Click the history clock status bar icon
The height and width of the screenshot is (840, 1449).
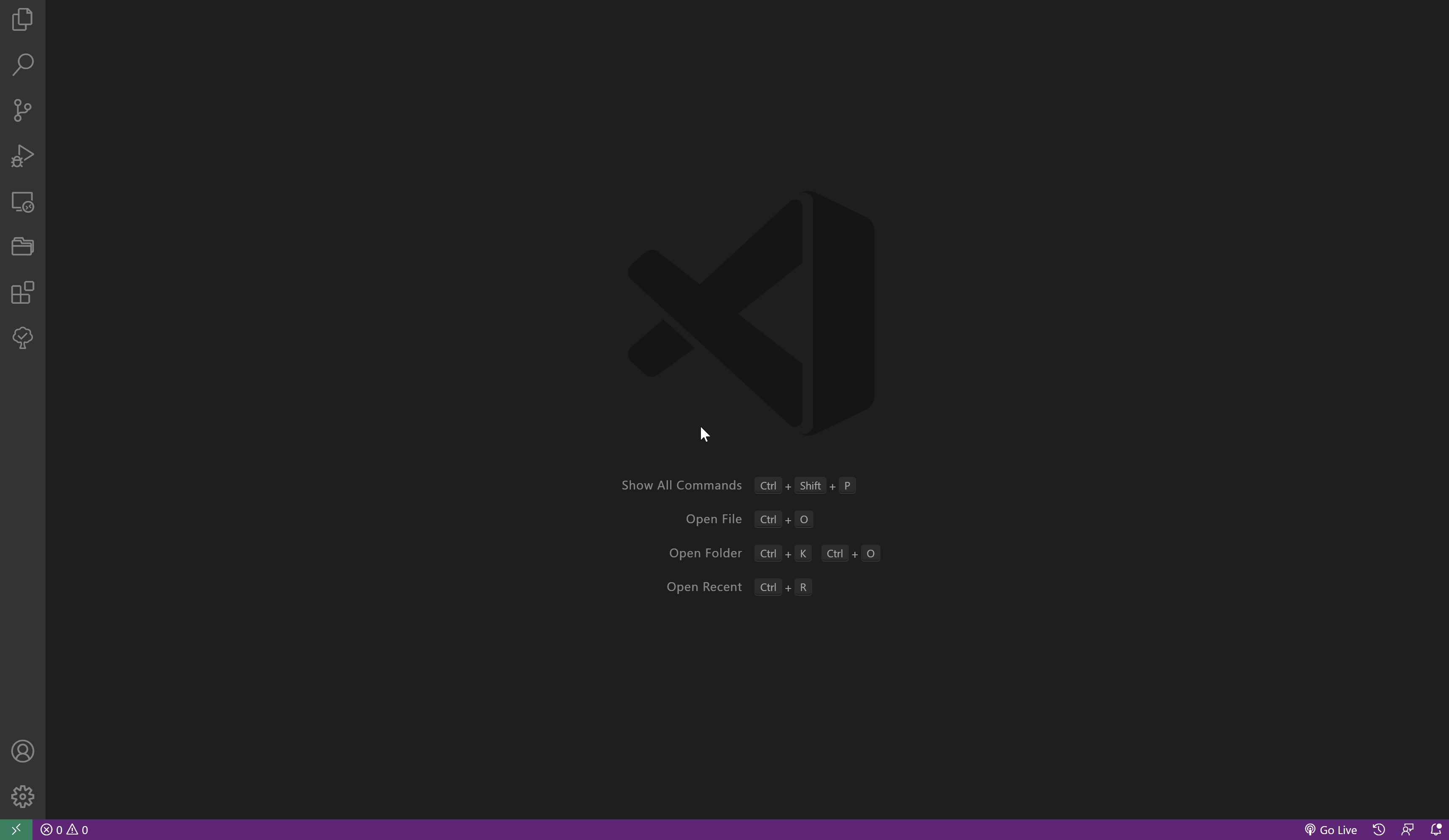[x=1379, y=829]
